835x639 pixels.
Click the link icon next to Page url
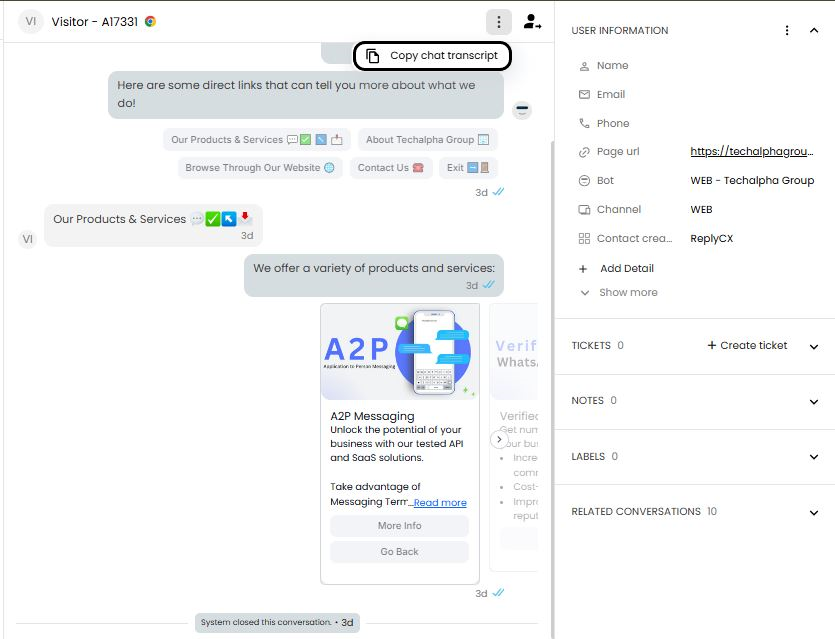[x=584, y=152]
